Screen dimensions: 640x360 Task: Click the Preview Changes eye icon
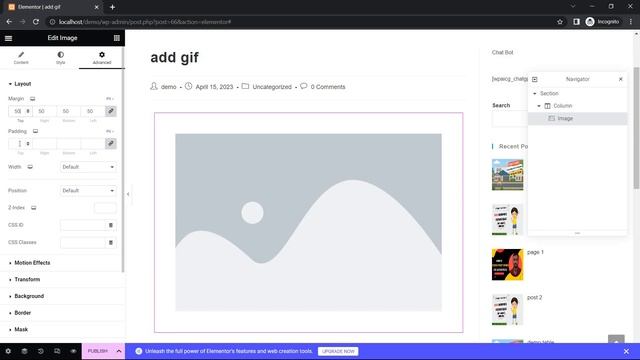tap(73, 351)
